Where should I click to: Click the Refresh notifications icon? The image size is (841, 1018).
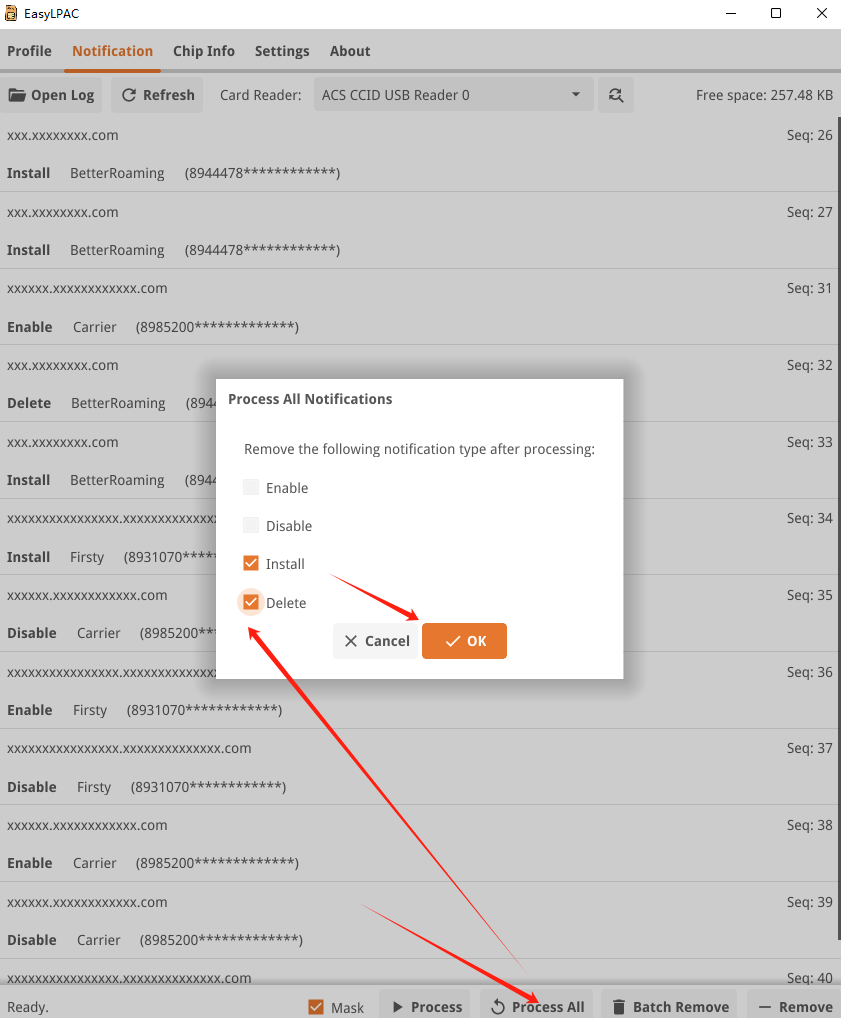pyautogui.click(x=129, y=95)
